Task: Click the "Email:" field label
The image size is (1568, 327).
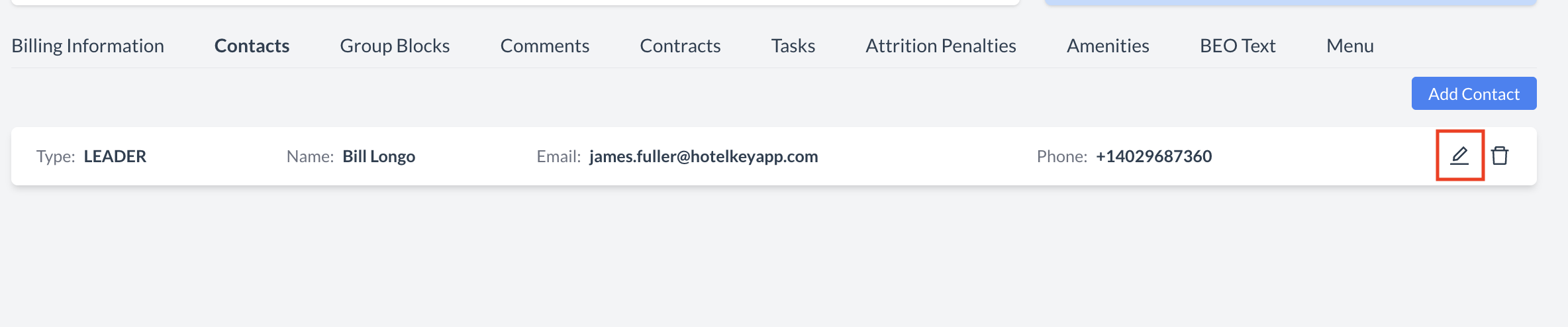Action: pos(558,156)
